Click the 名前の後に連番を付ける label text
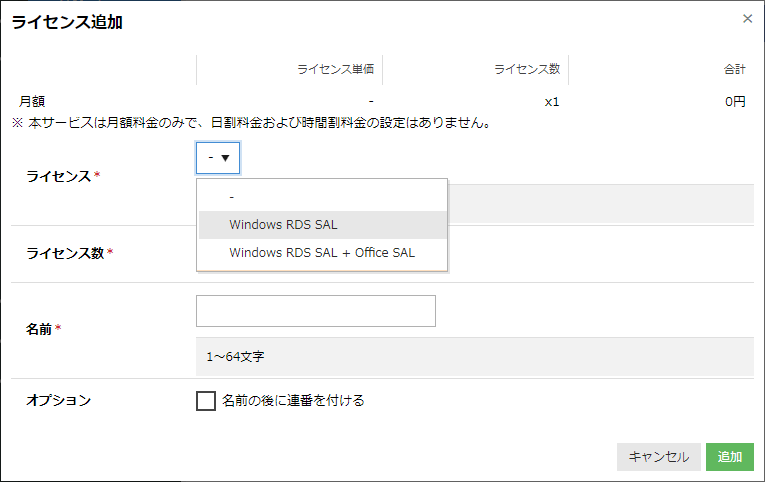The width and height of the screenshot is (765, 482). (x=293, y=401)
